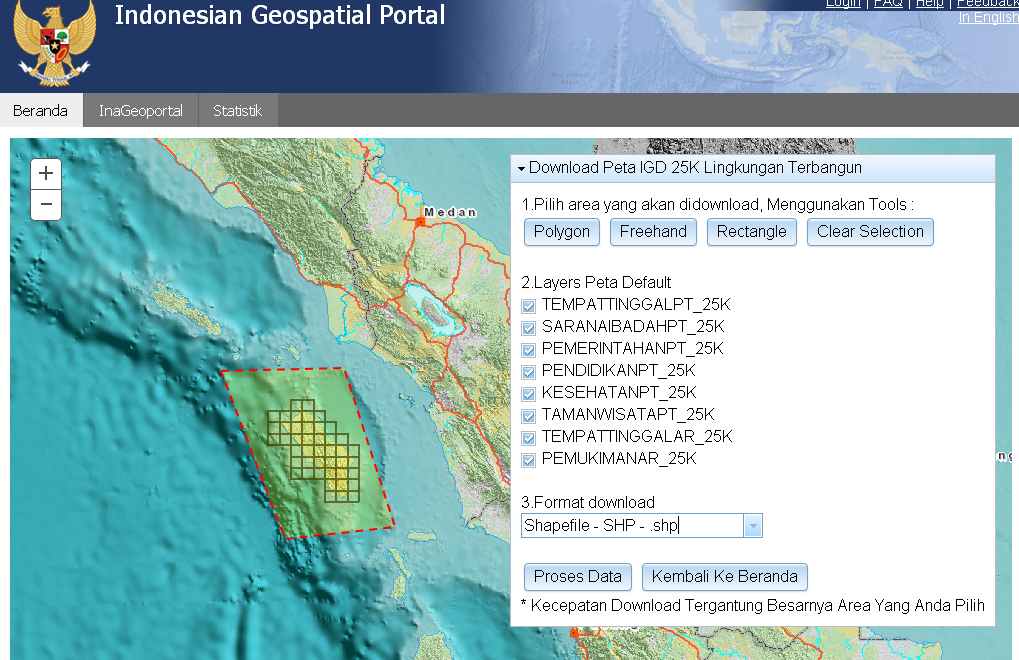Switch to the InaGeoportal tab

pos(139,110)
